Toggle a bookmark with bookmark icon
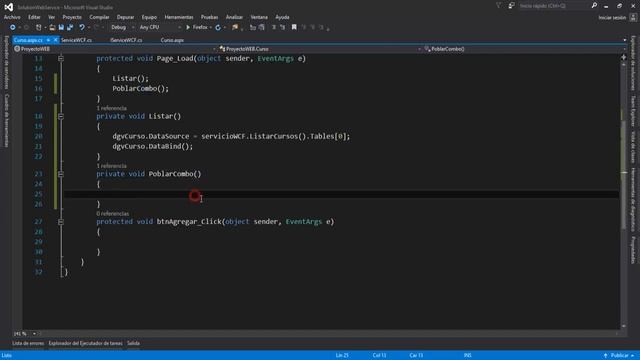This screenshot has width=640, height=360. pos(294,27)
